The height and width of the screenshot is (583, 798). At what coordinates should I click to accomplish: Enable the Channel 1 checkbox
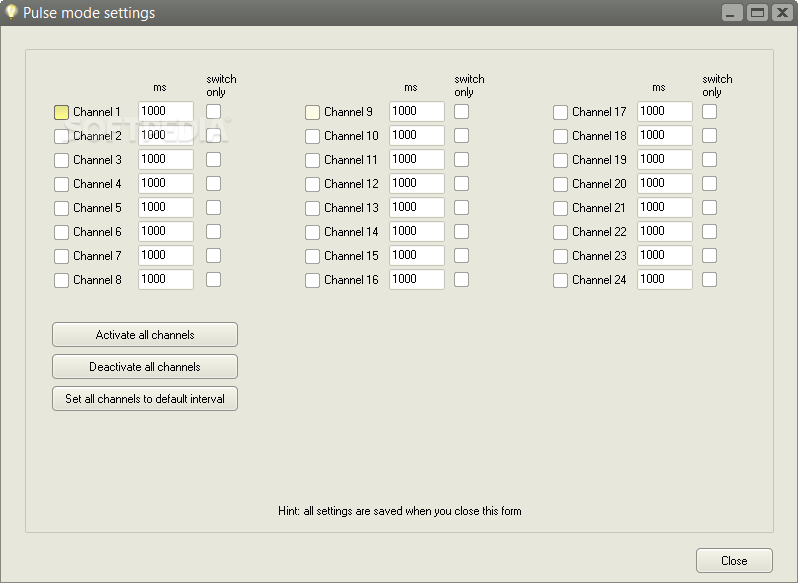[61, 112]
